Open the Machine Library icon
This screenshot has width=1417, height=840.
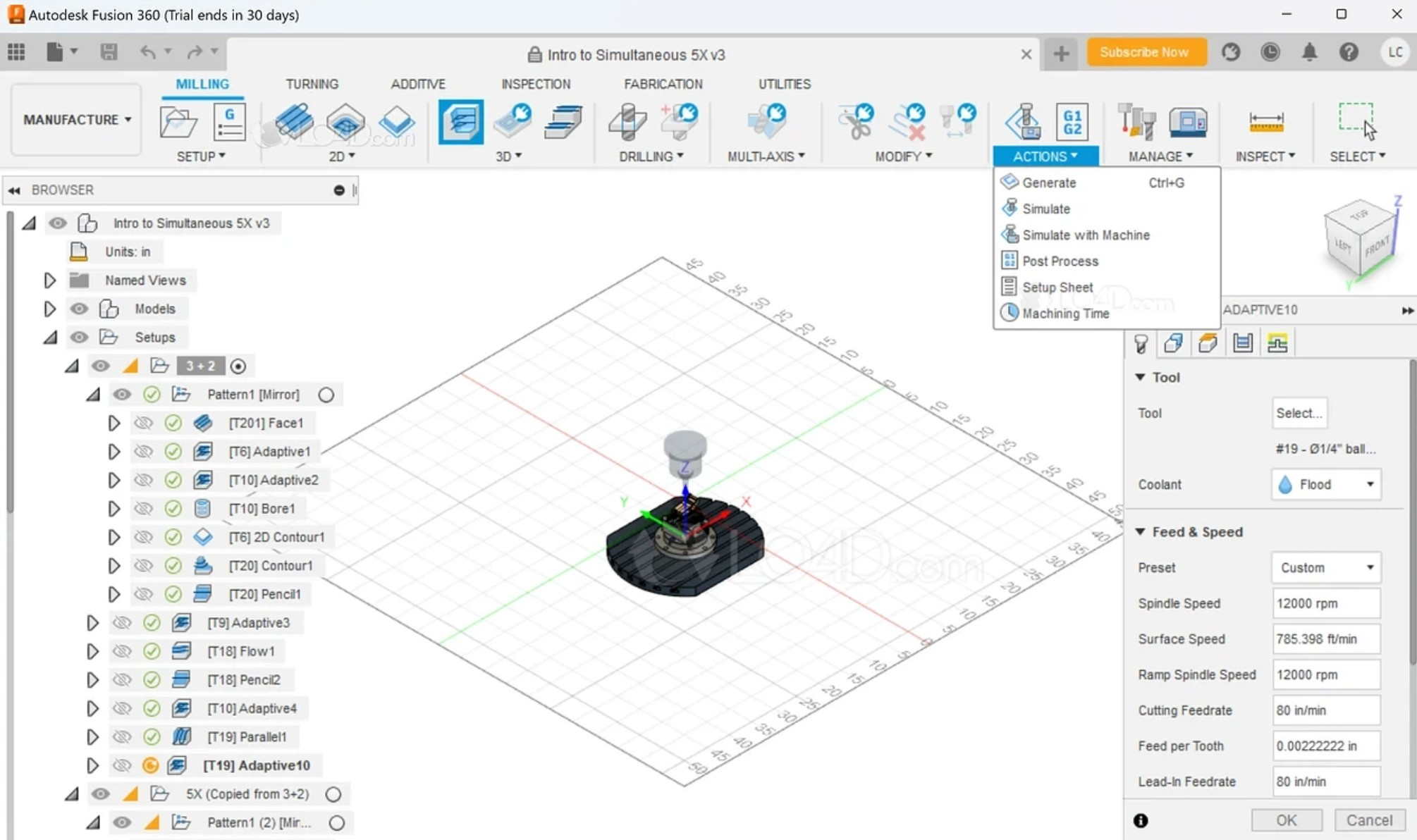point(1188,122)
